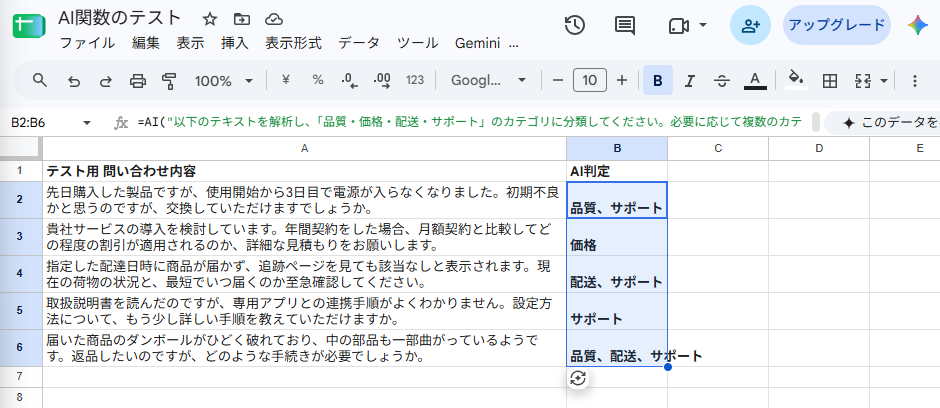Viewport: 940px width, 408px height.
Task: Decrease font size with minus
Action: (x=558, y=80)
